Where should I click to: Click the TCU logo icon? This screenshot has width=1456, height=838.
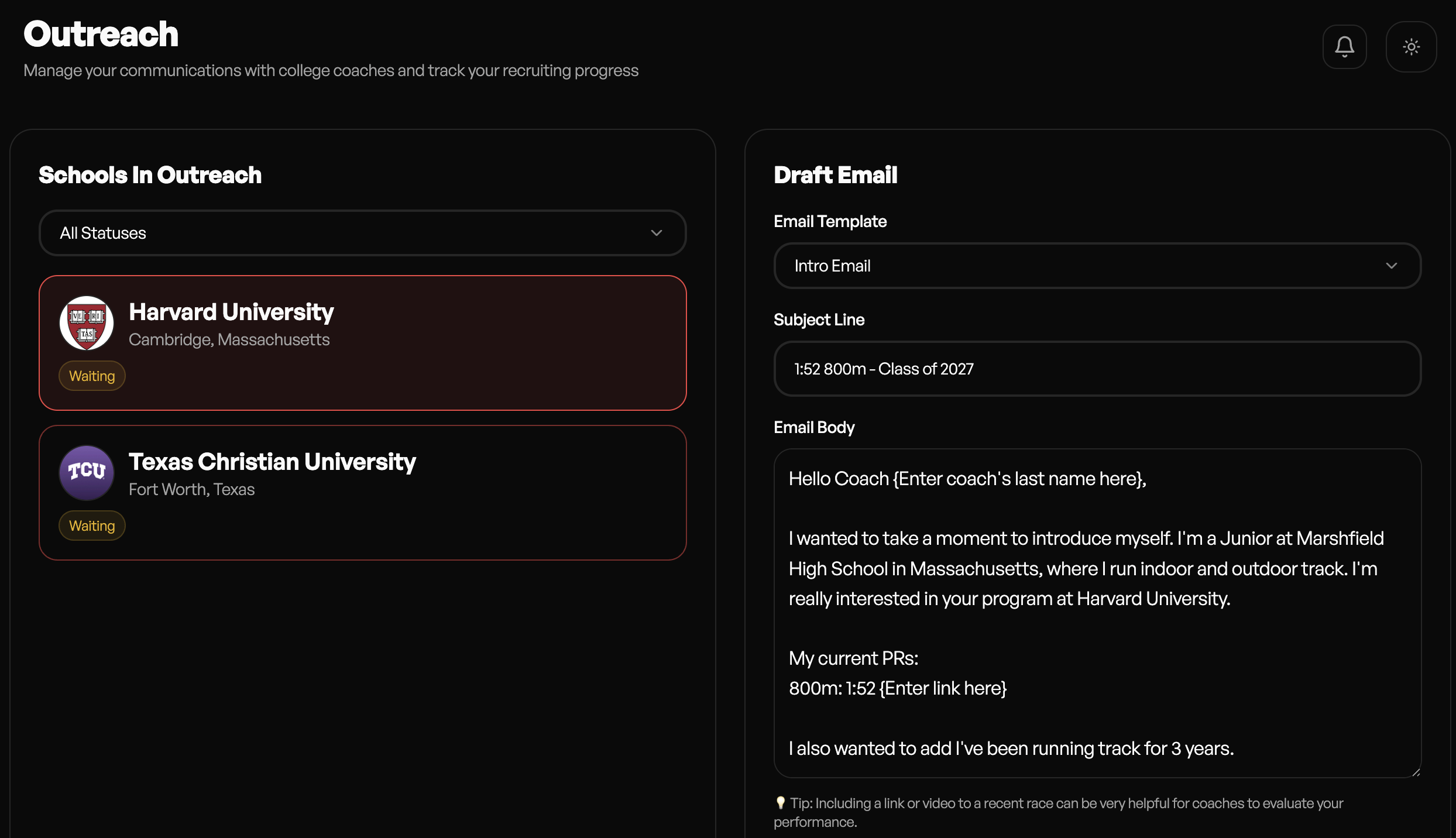[x=86, y=473]
